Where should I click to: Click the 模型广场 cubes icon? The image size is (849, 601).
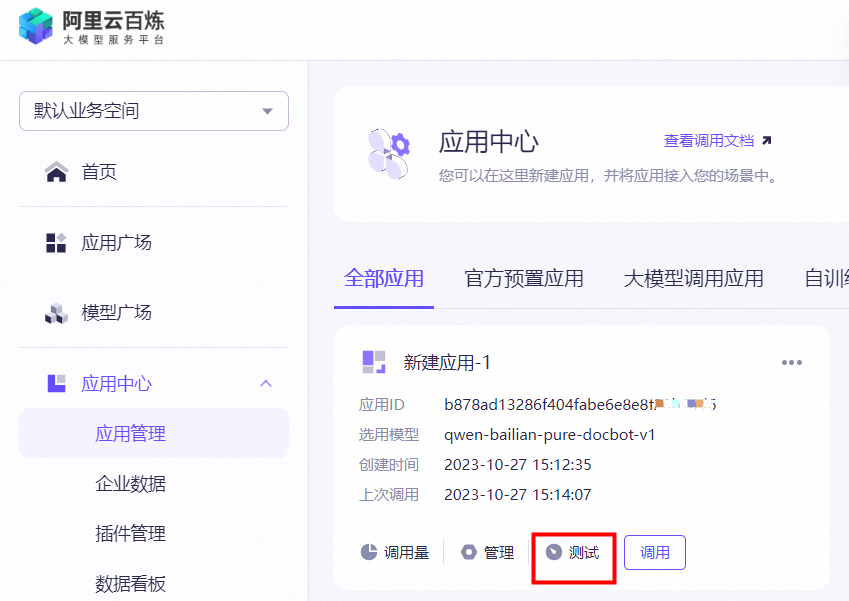(56, 313)
